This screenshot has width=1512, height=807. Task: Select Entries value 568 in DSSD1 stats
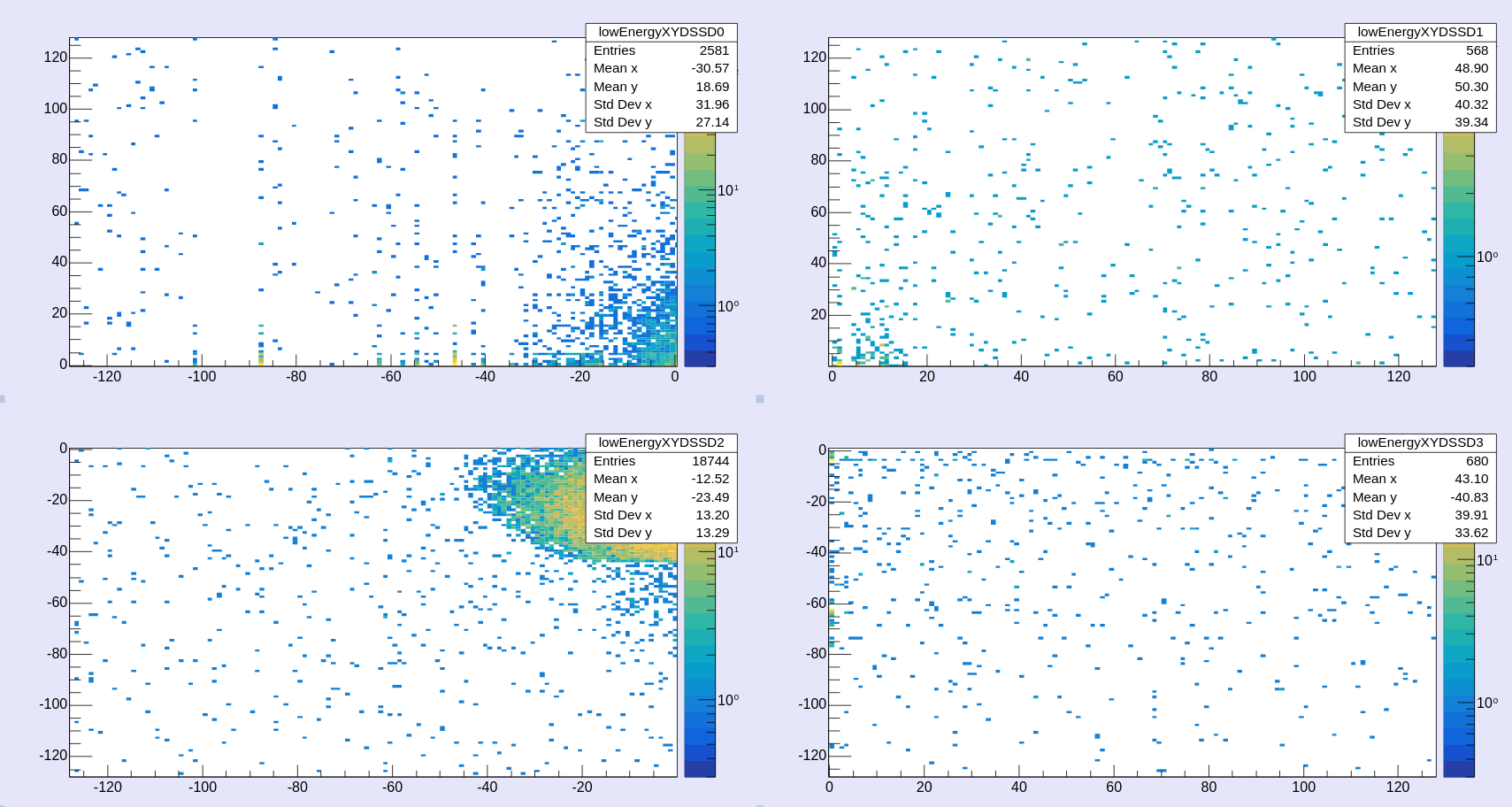tap(1477, 50)
